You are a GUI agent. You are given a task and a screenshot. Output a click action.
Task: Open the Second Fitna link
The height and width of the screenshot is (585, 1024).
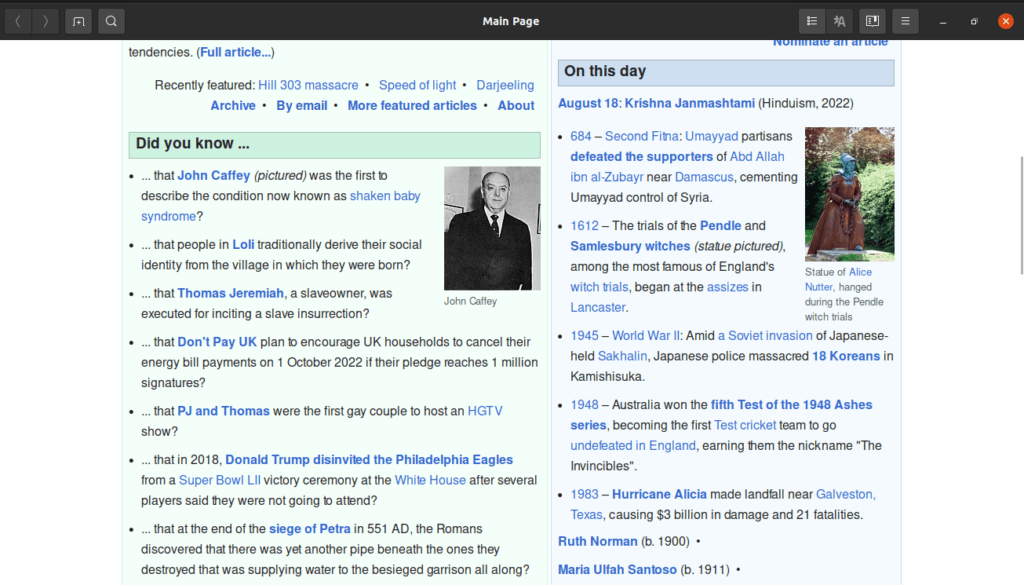[641, 136]
